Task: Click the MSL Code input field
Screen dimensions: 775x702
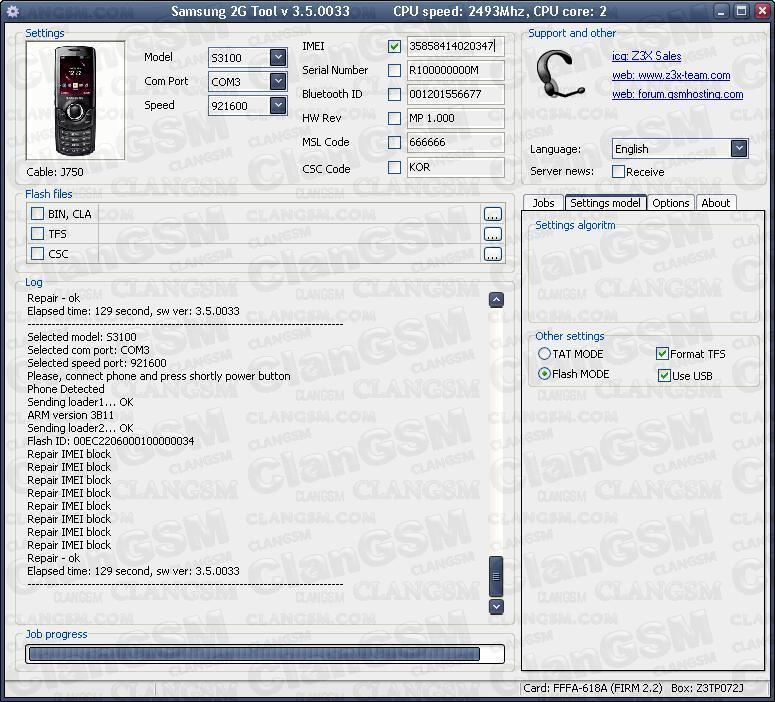Action: (455, 142)
